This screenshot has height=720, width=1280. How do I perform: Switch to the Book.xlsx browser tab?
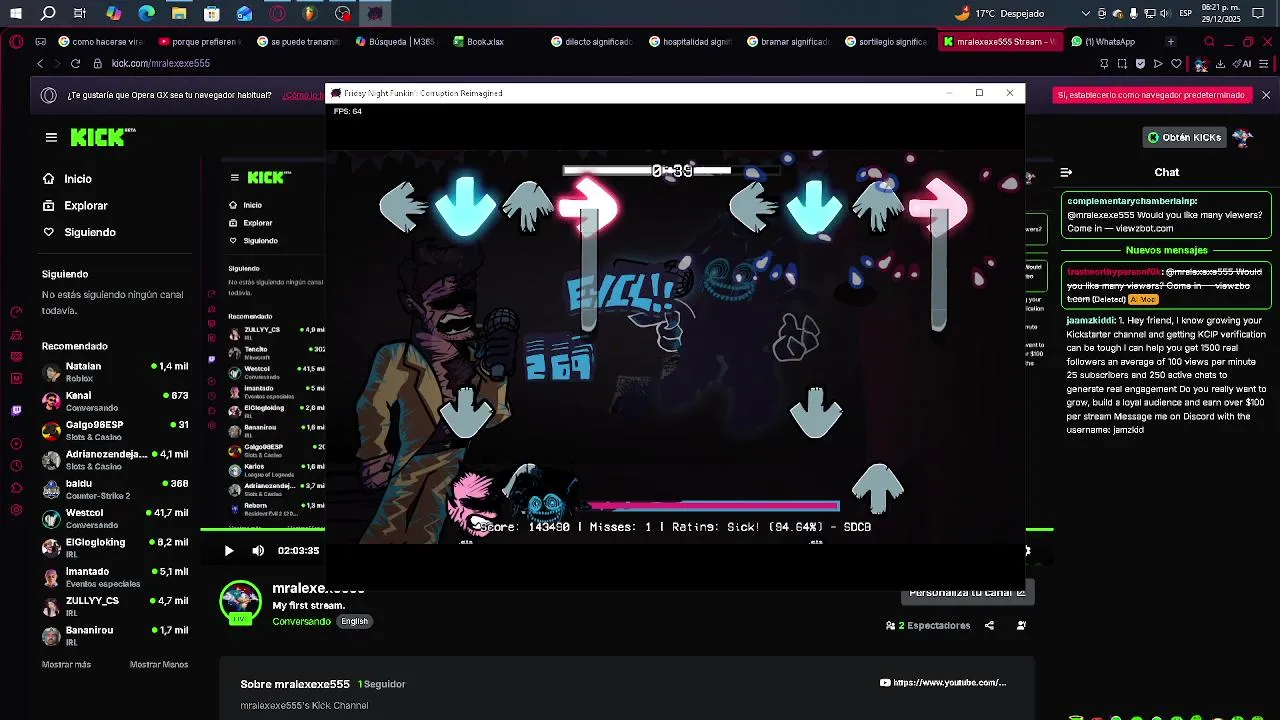click(479, 42)
